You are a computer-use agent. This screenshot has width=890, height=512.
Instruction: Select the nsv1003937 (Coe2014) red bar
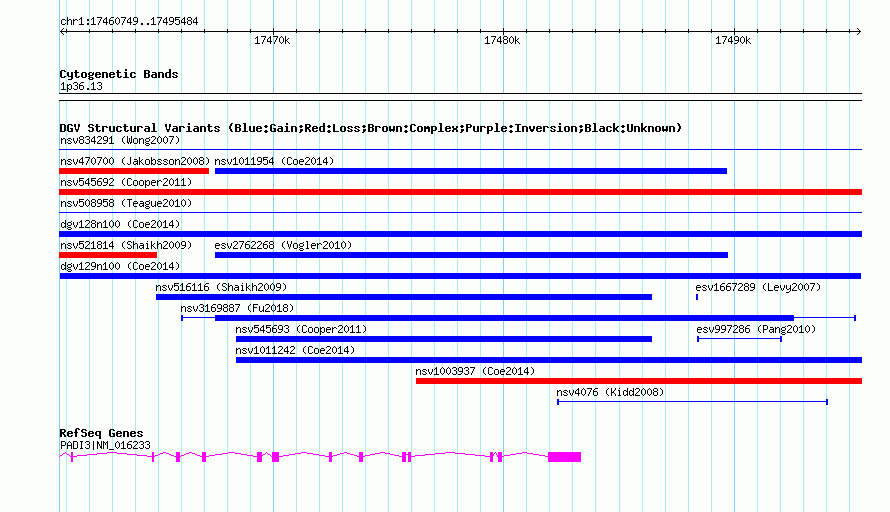(x=639, y=381)
